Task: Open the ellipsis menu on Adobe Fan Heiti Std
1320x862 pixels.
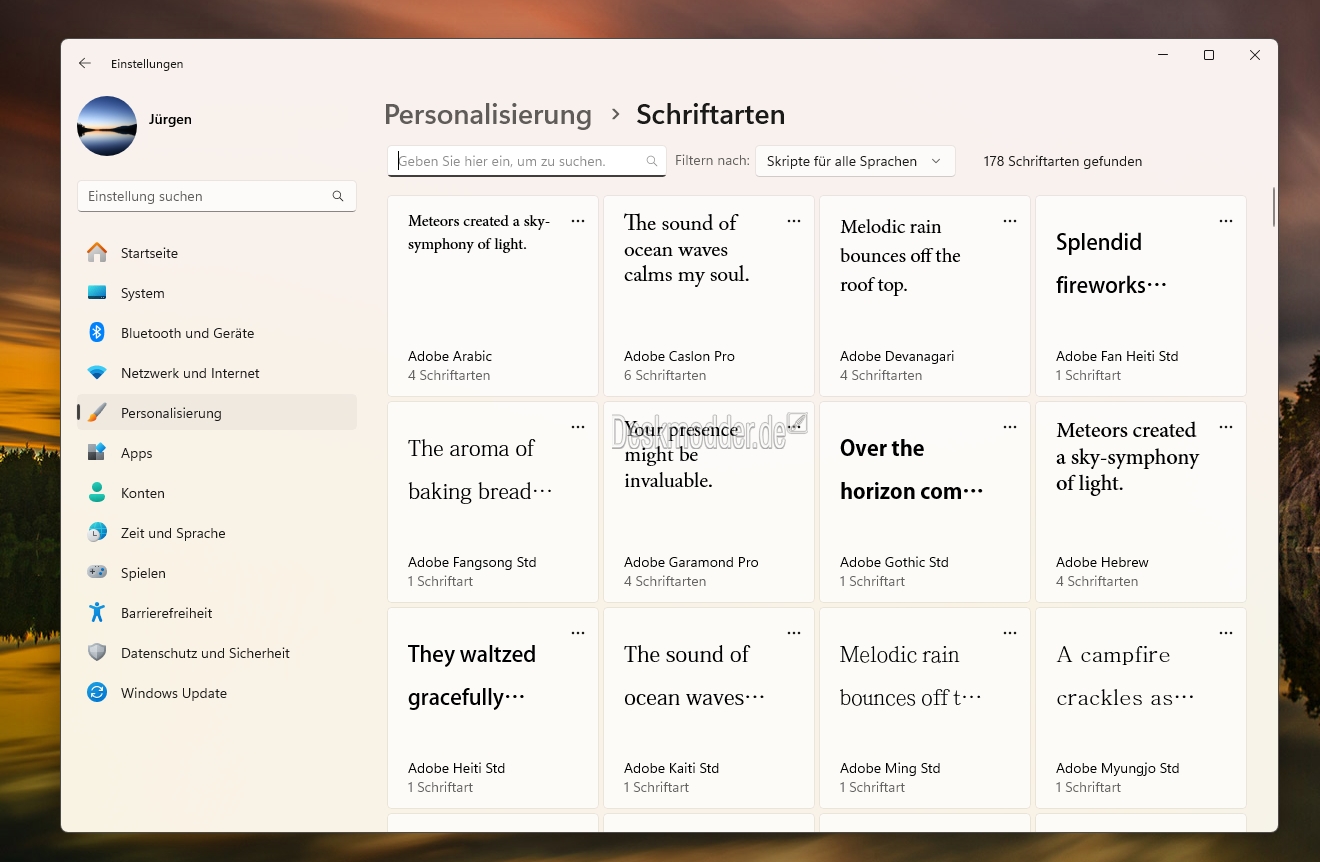Action: tap(1226, 221)
